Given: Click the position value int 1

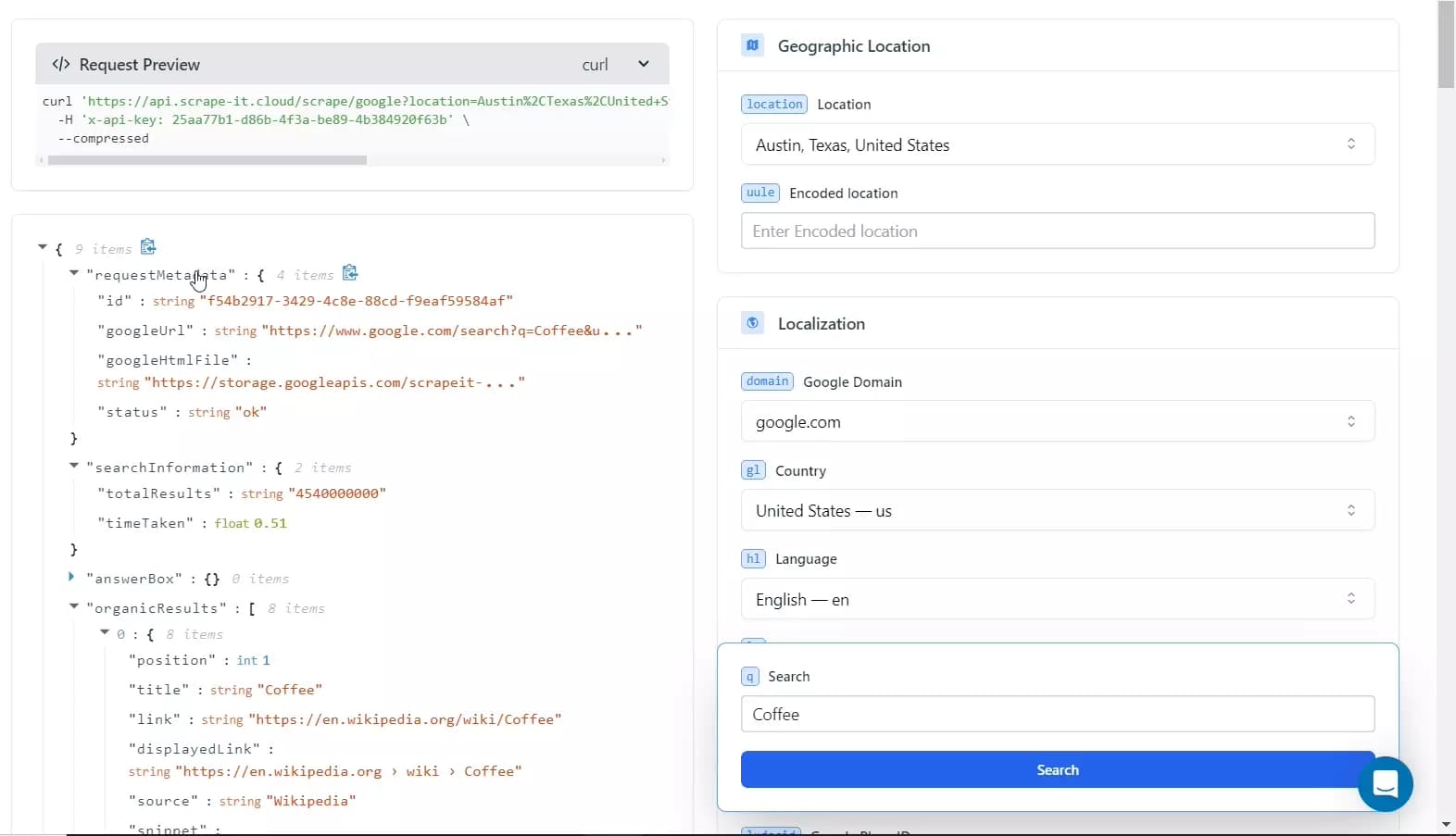Looking at the screenshot, I should (254, 660).
